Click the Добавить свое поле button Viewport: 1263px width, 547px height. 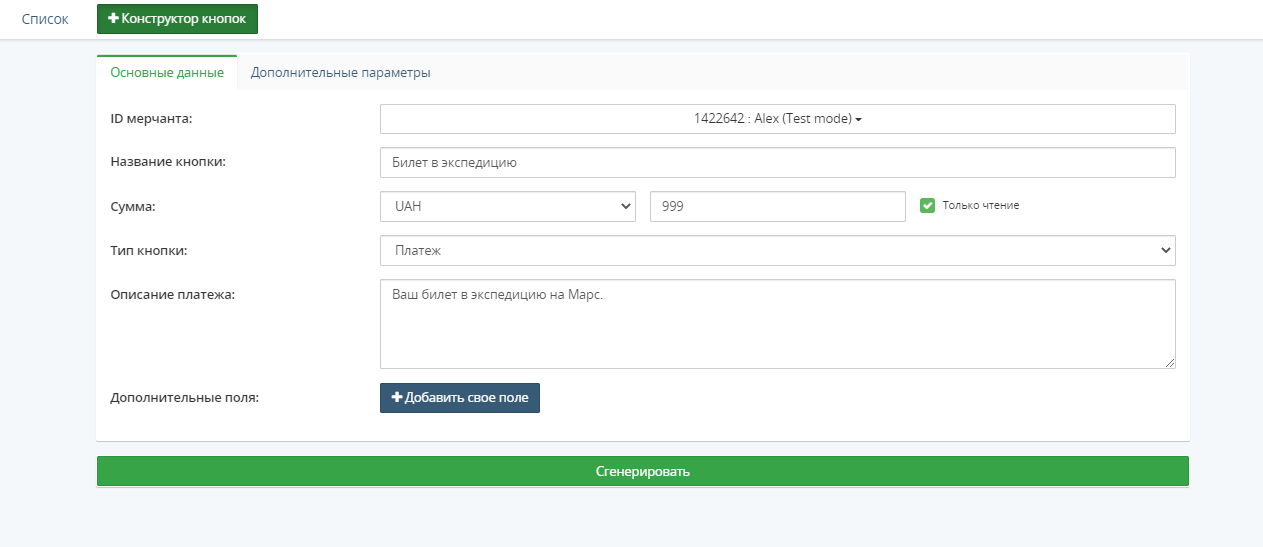[460, 398]
